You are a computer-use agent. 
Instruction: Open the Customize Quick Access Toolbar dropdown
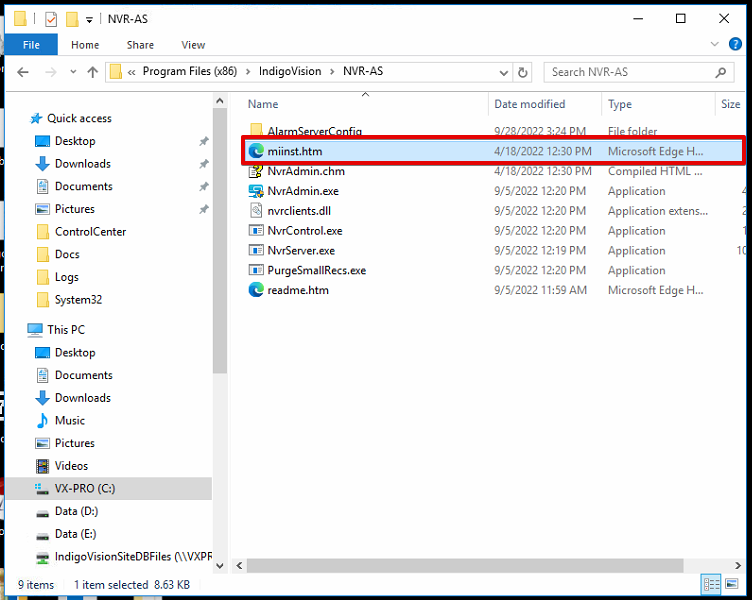pyautogui.click(x=89, y=20)
